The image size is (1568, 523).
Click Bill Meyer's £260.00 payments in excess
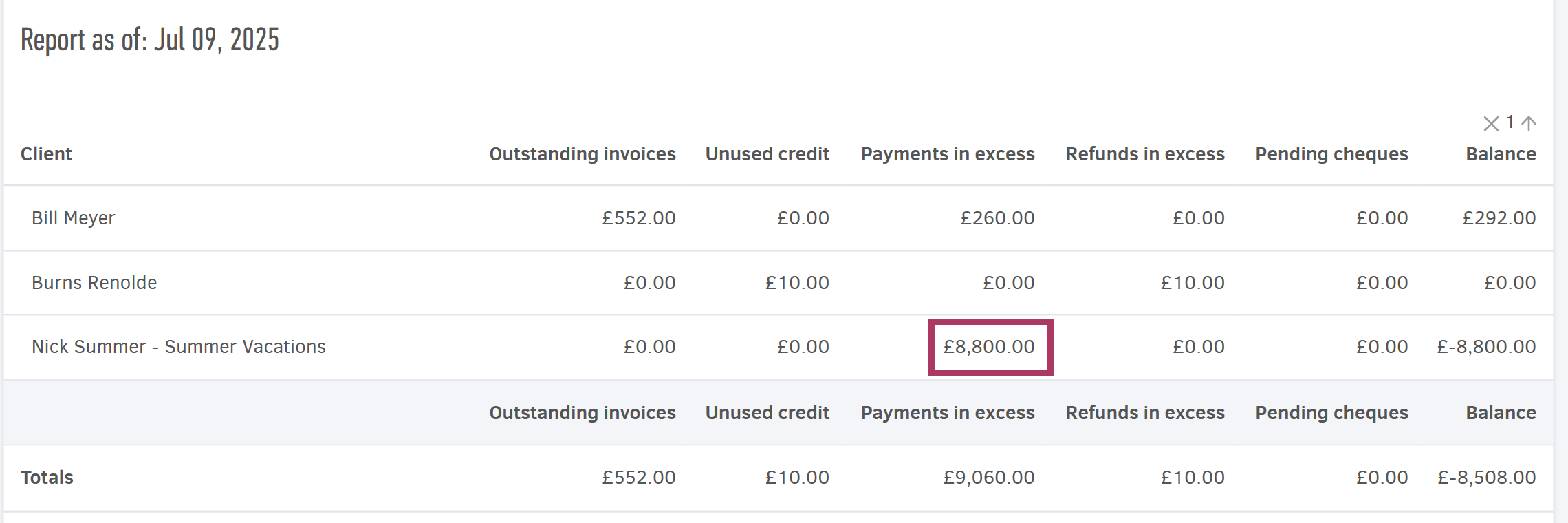pyautogui.click(x=997, y=218)
